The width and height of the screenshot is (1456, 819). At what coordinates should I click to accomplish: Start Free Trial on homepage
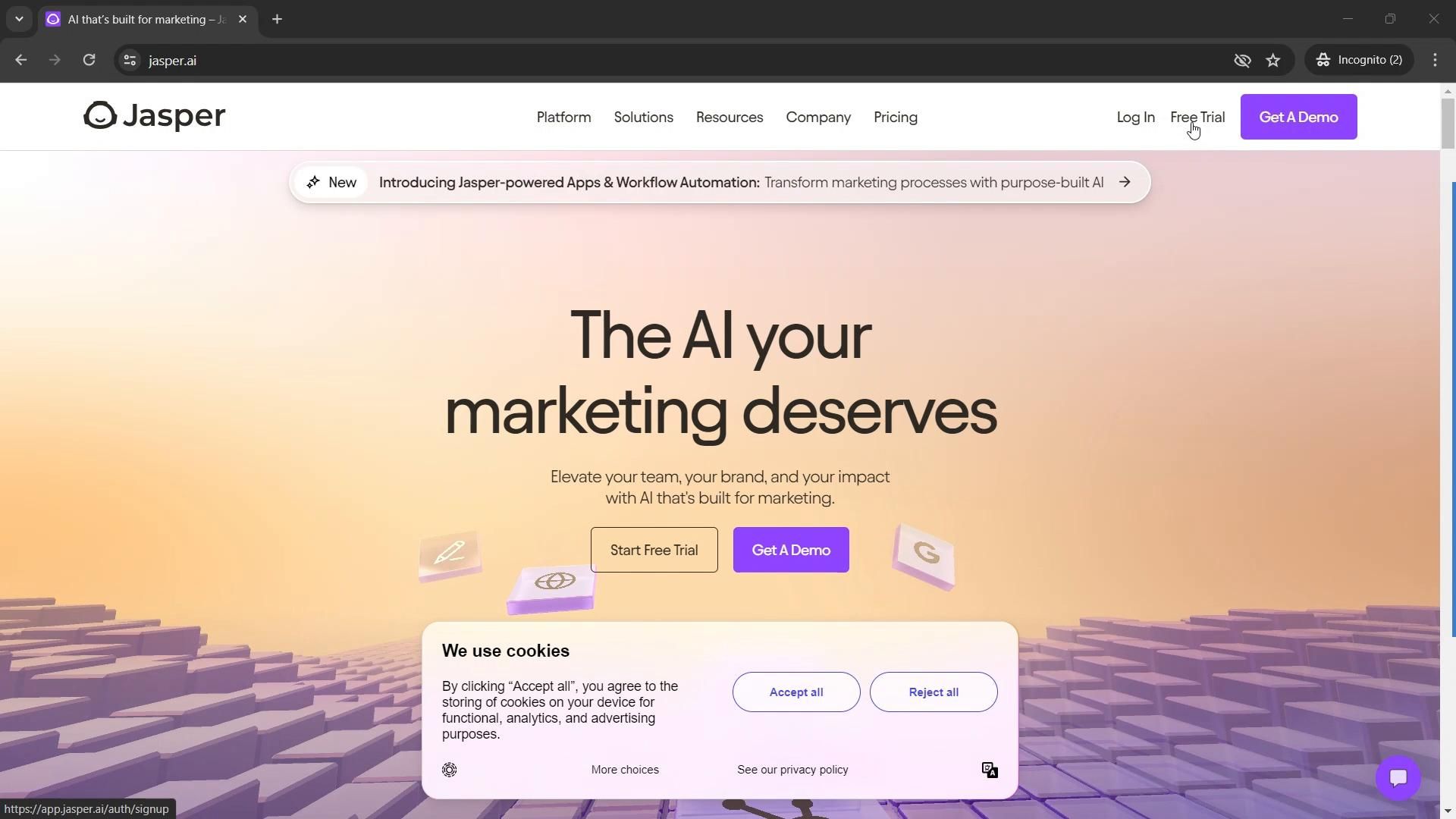click(654, 549)
